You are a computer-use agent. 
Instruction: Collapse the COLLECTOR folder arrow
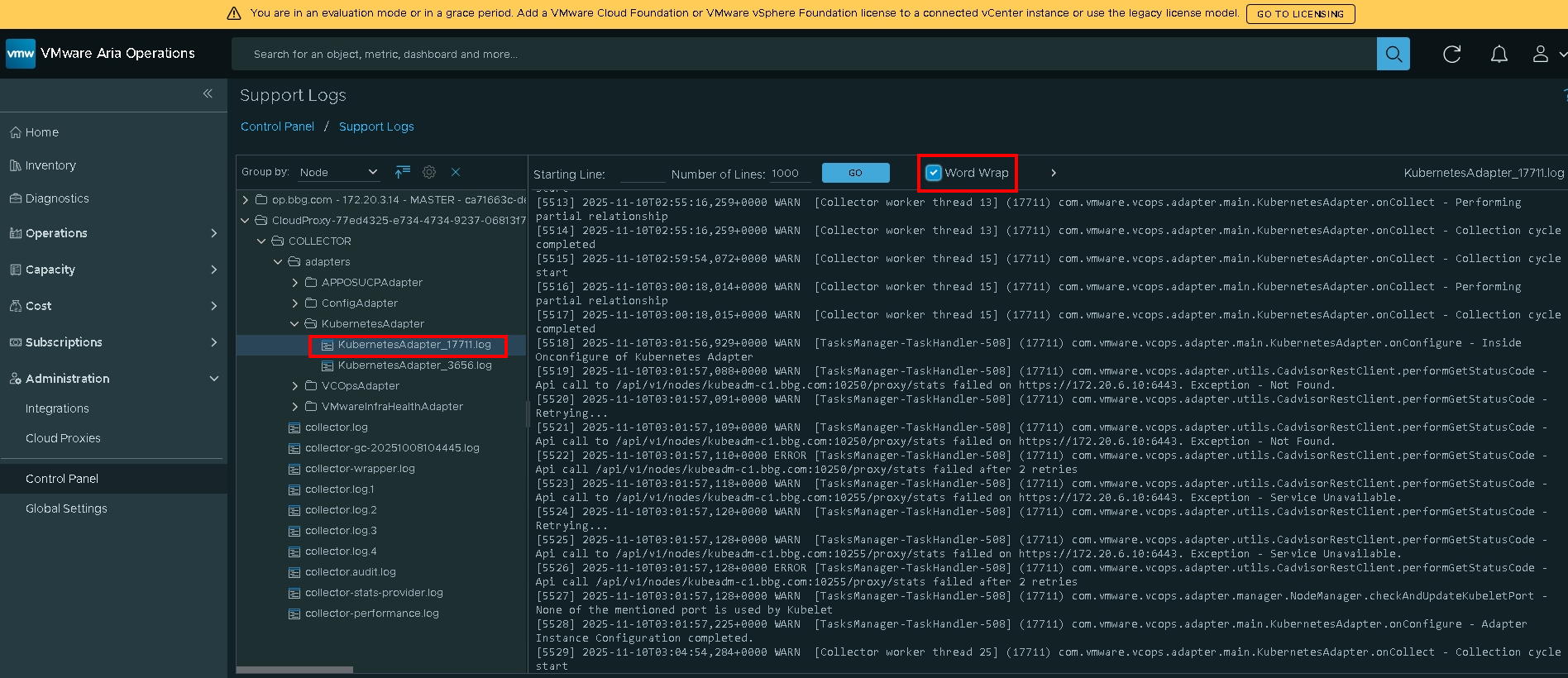261,241
